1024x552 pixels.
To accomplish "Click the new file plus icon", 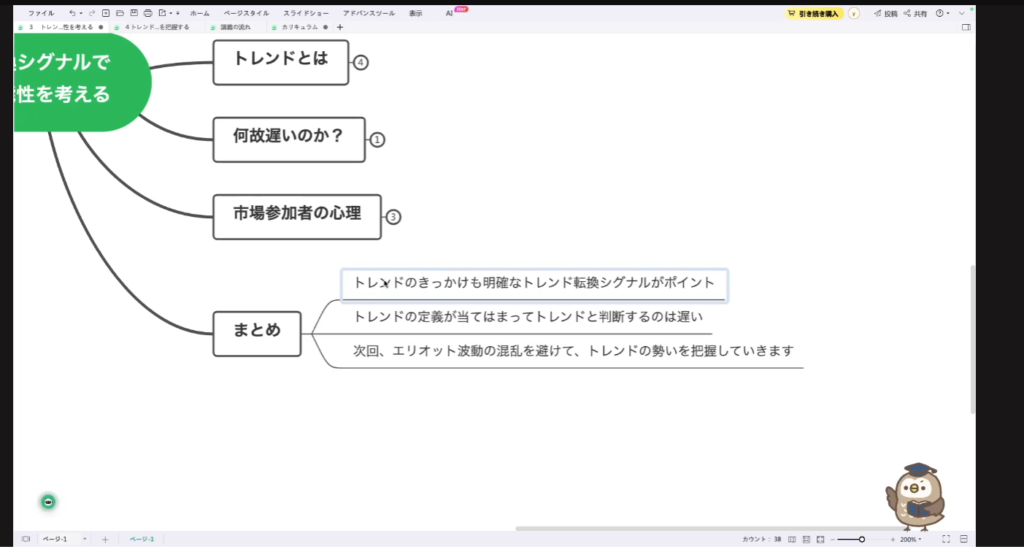I will pyautogui.click(x=105, y=13).
